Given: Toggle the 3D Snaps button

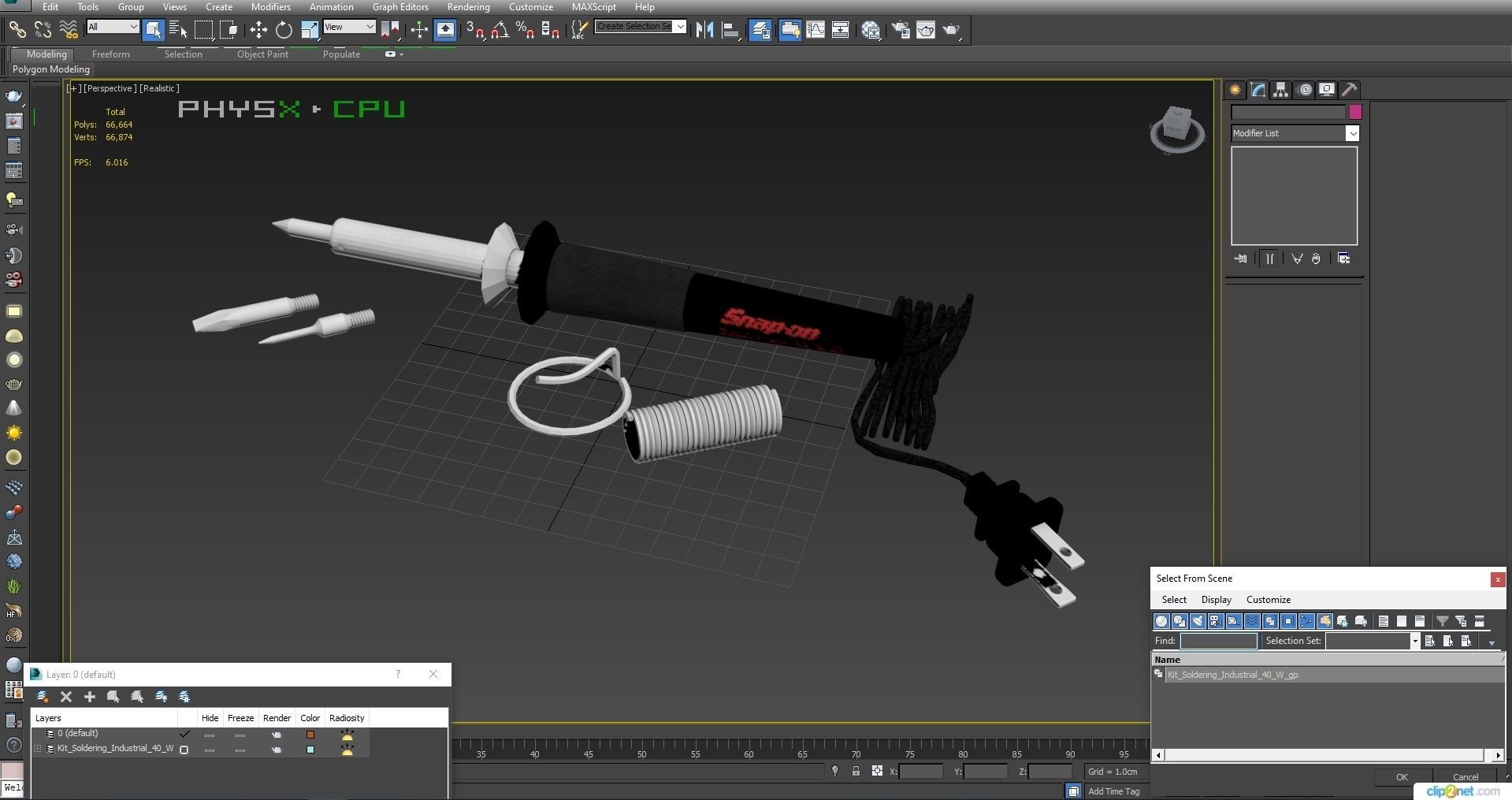Looking at the screenshot, I should pos(474,30).
